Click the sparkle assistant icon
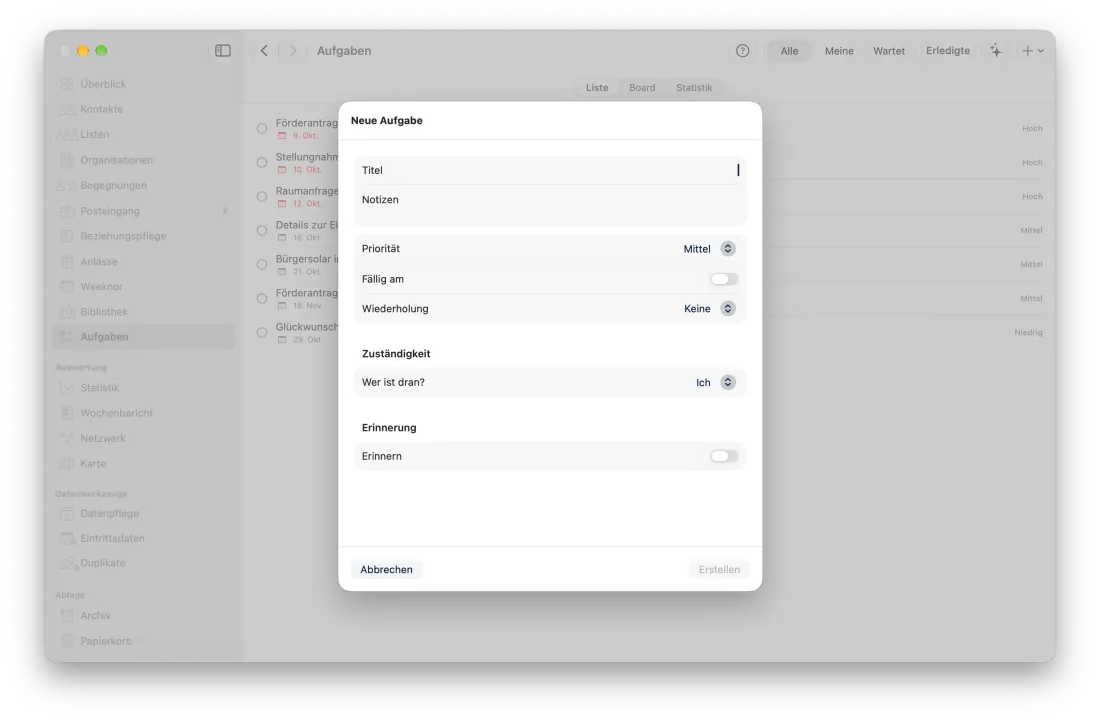Screen dimensions: 1100x721 pos(995,50)
